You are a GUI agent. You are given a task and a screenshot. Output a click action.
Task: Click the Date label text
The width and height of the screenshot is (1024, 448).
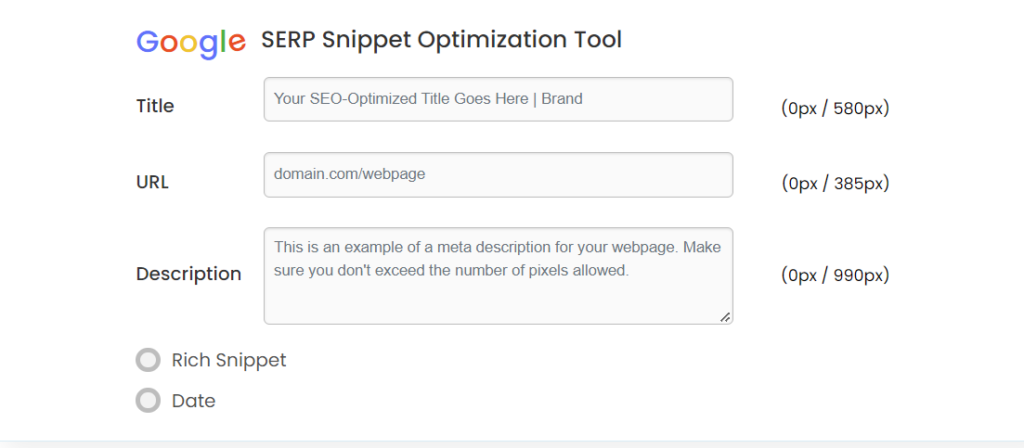coord(193,401)
